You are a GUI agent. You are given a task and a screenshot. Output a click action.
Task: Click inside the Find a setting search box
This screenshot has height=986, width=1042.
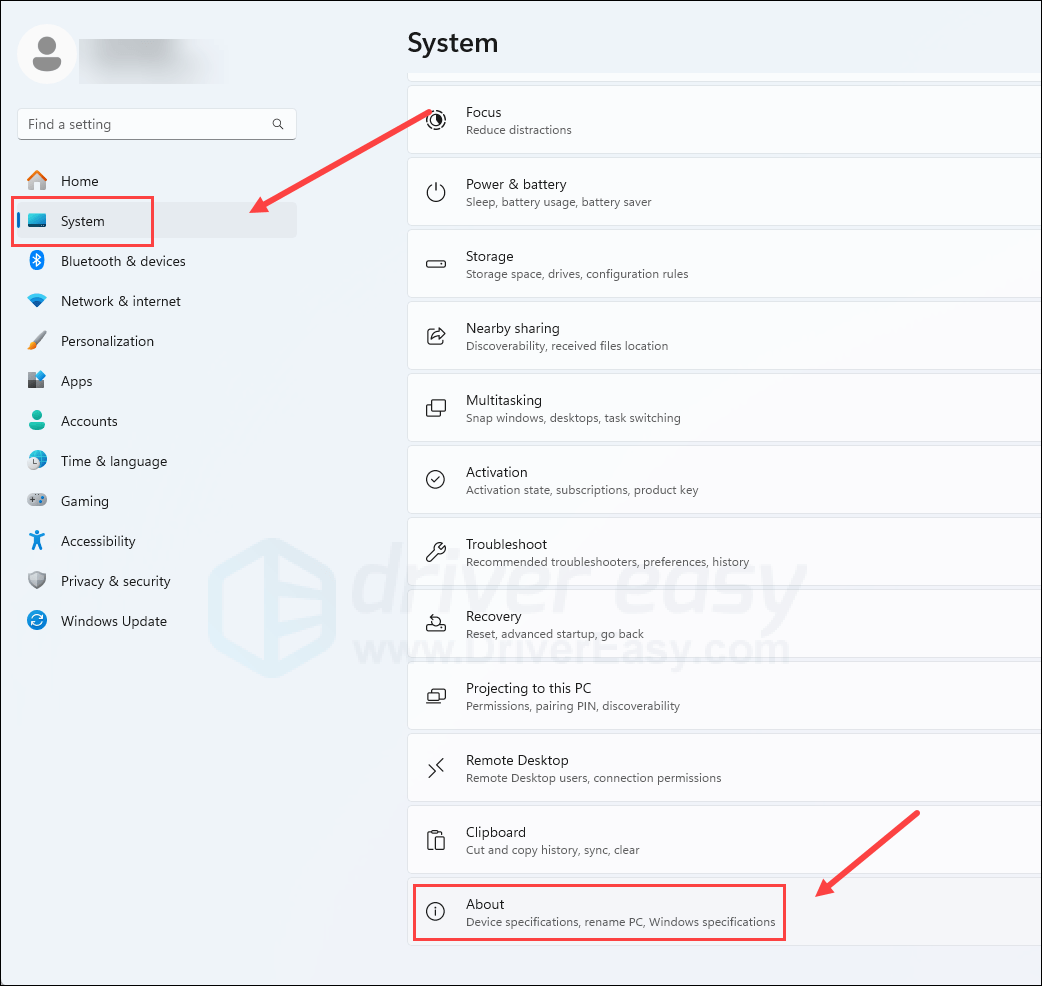click(x=150, y=124)
